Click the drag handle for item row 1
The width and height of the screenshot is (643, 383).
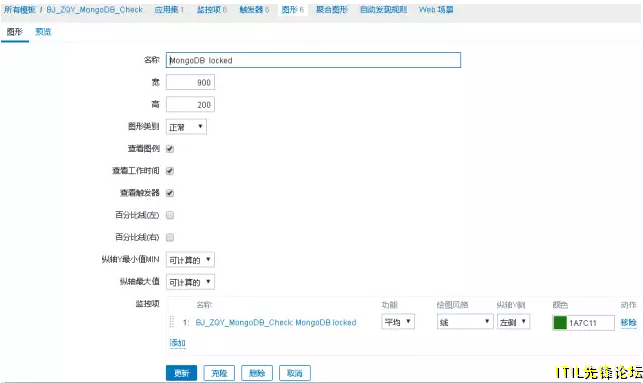coord(172,322)
